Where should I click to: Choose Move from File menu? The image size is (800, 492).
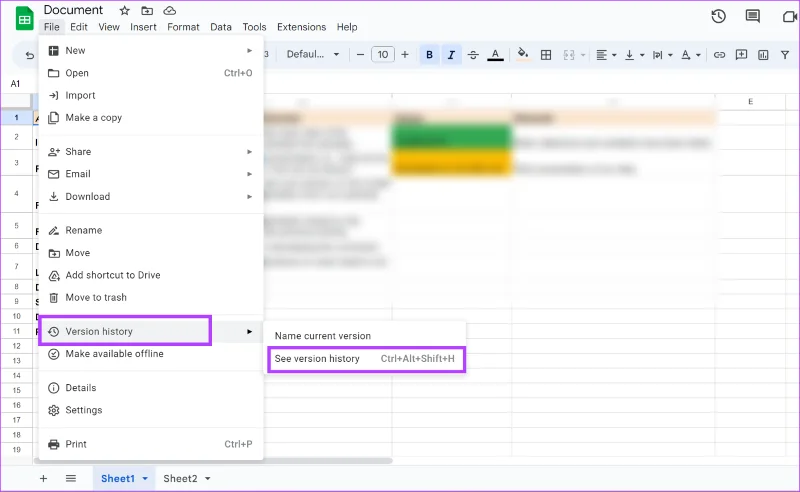(151, 253)
